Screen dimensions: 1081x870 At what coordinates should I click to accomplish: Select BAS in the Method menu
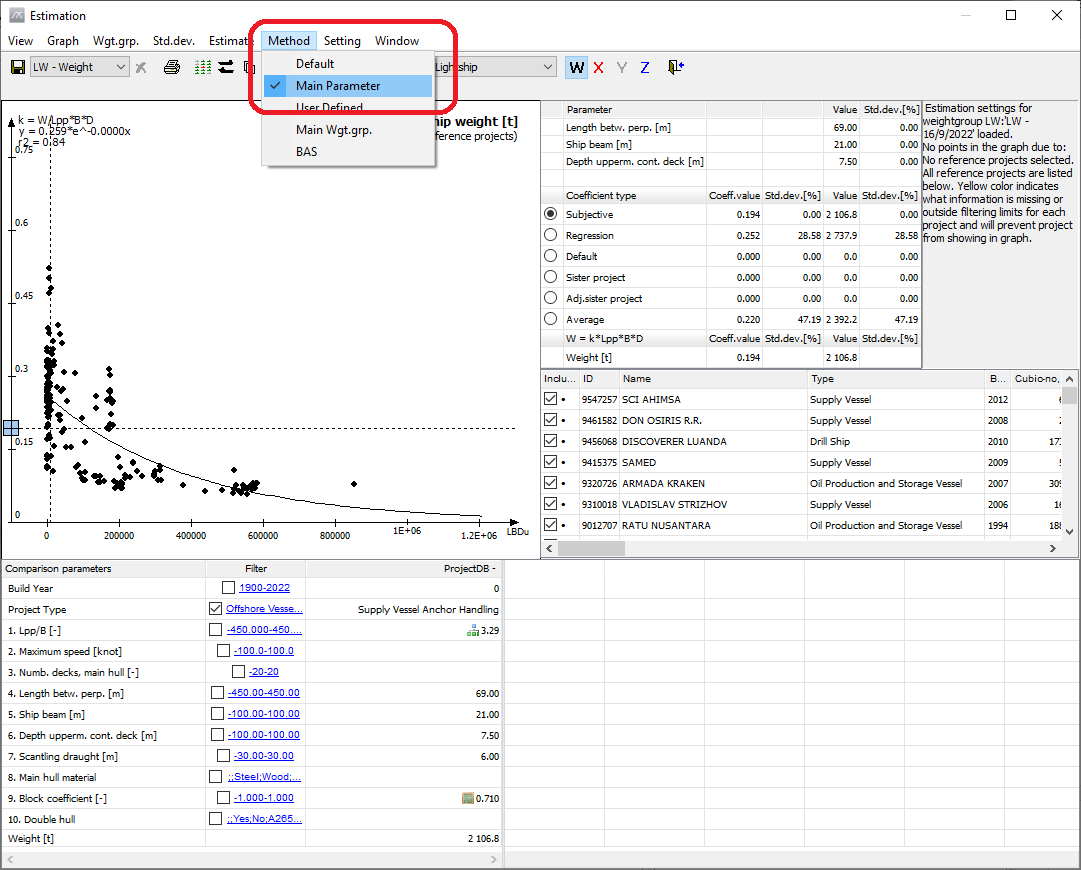(x=306, y=152)
